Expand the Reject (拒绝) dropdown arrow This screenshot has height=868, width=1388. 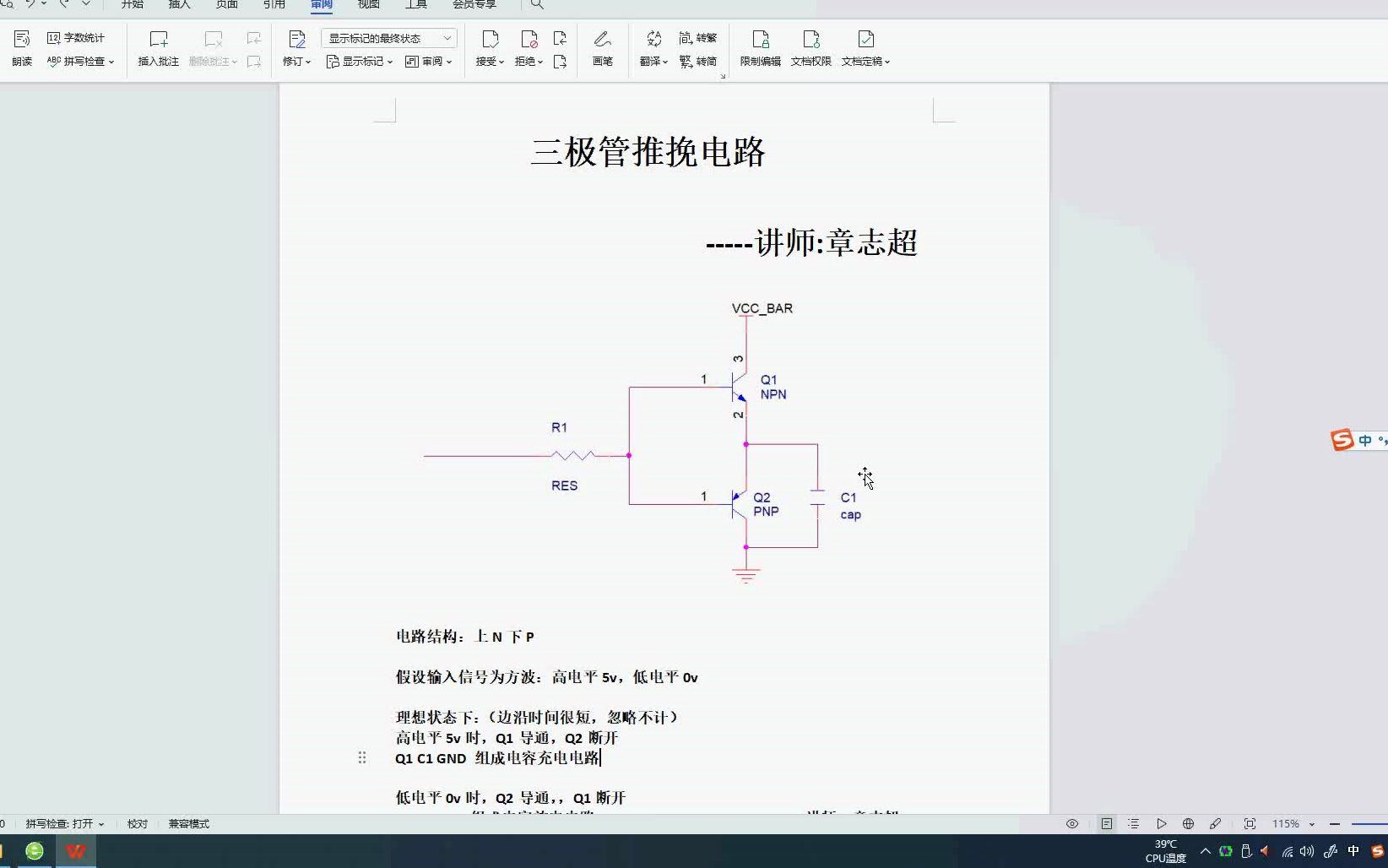tap(540, 62)
